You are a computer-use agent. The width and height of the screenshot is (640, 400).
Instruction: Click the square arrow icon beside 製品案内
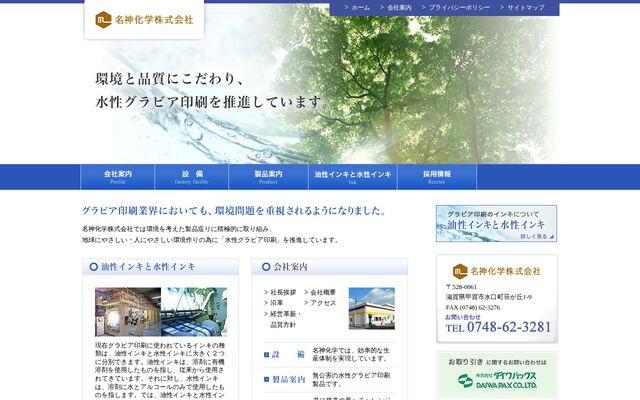click(x=267, y=380)
